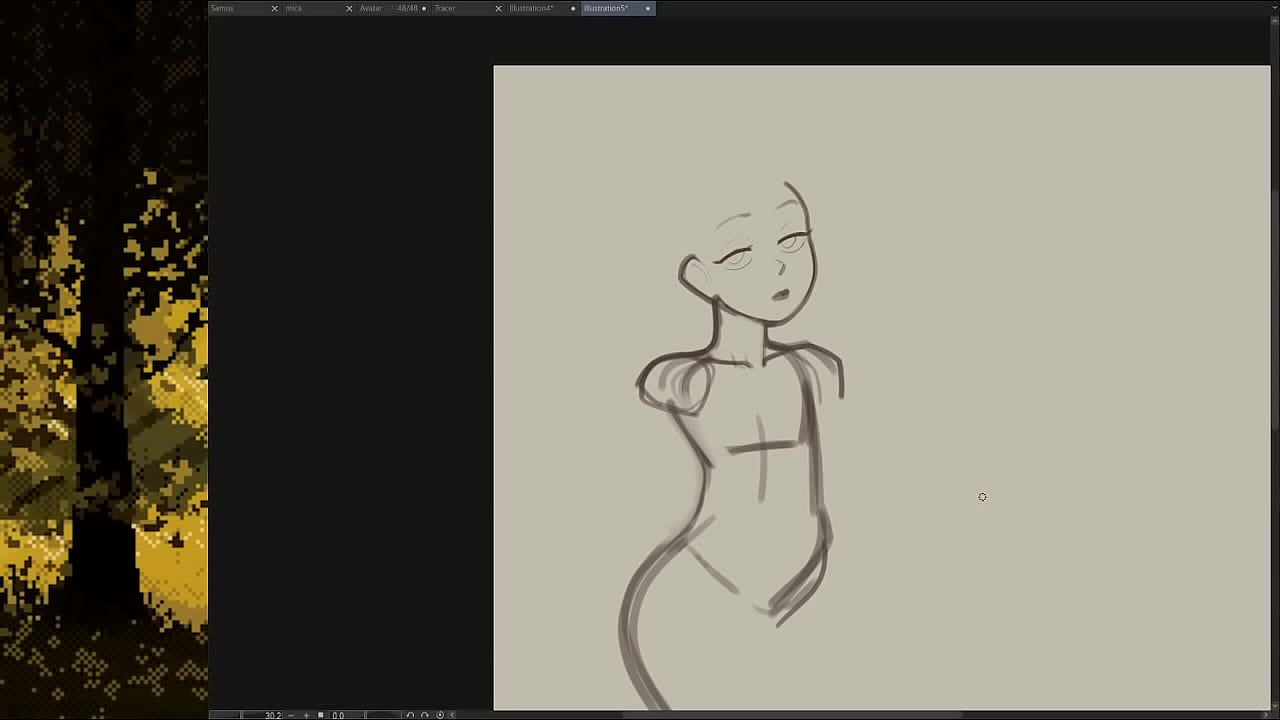Image resolution: width=1280 pixels, height=720 pixels.
Task: Open the mica document tab
Action: tap(294, 8)
